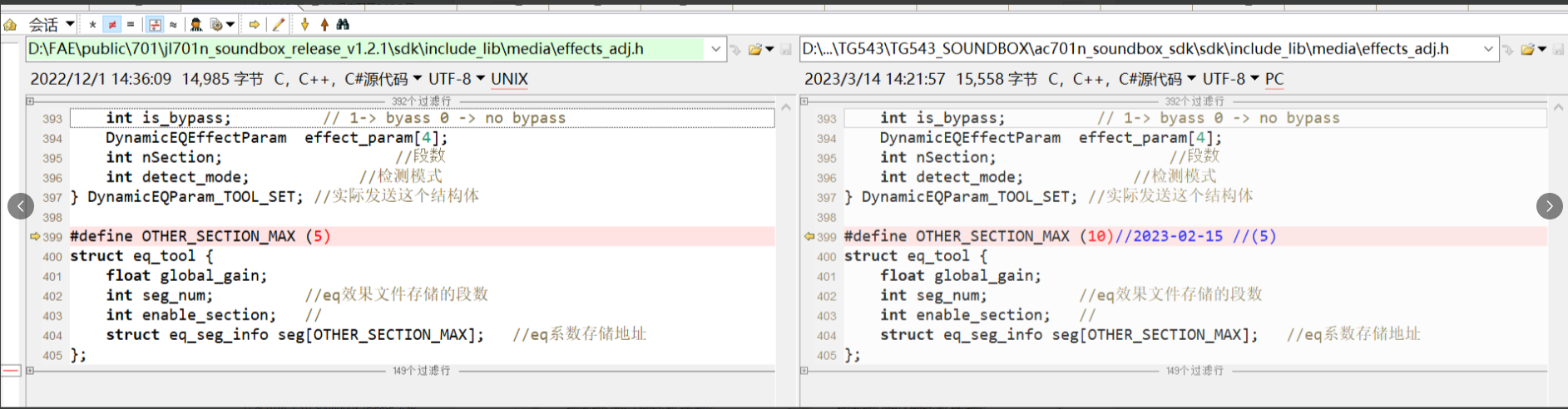Click left pane scrollbar up arrow
Viewport: 1568px width, 409px height.
click(786, 106)
